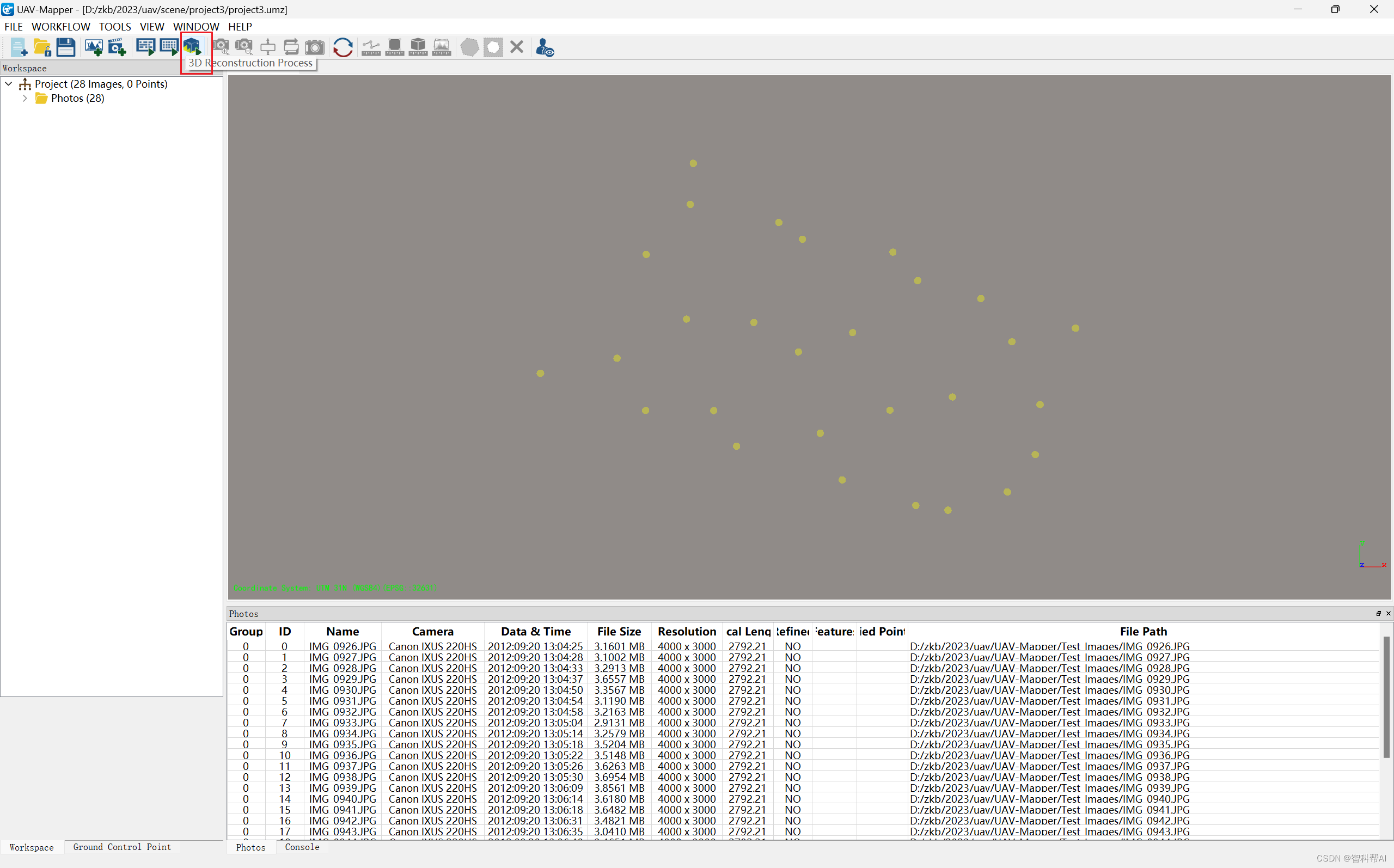This screenshot has height=868, width=1394.
Task: Click the Photos table vertical scrollbar
Action: tap(1385, 698)
